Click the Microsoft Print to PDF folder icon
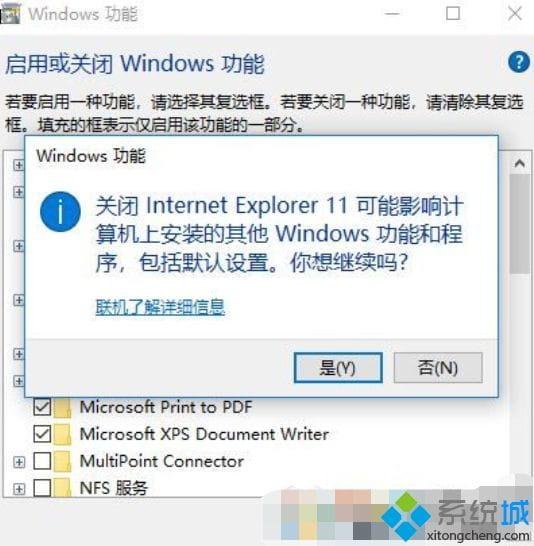The width and height of the screenshot is (534, 546). (63, 408)
